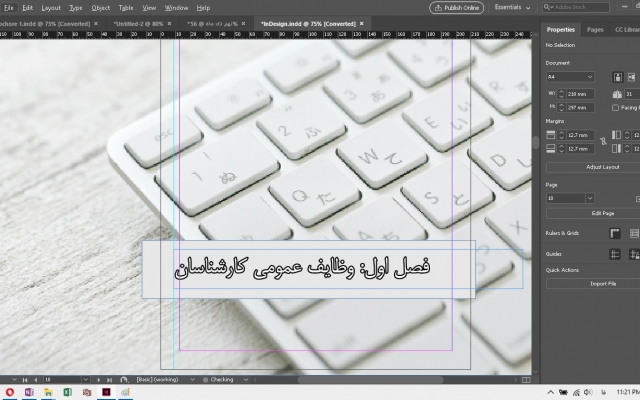Image resolution: width=640 pixels, height=400 pixels.
Task: Click the margins link chain icon
Action: coord(602,141)
